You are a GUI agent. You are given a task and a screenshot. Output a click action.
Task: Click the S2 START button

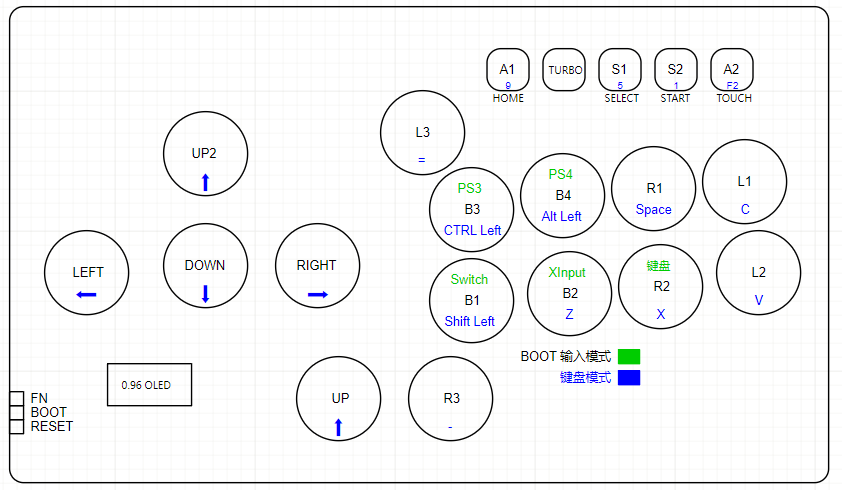pyautogui.click(x=676, y=70)
